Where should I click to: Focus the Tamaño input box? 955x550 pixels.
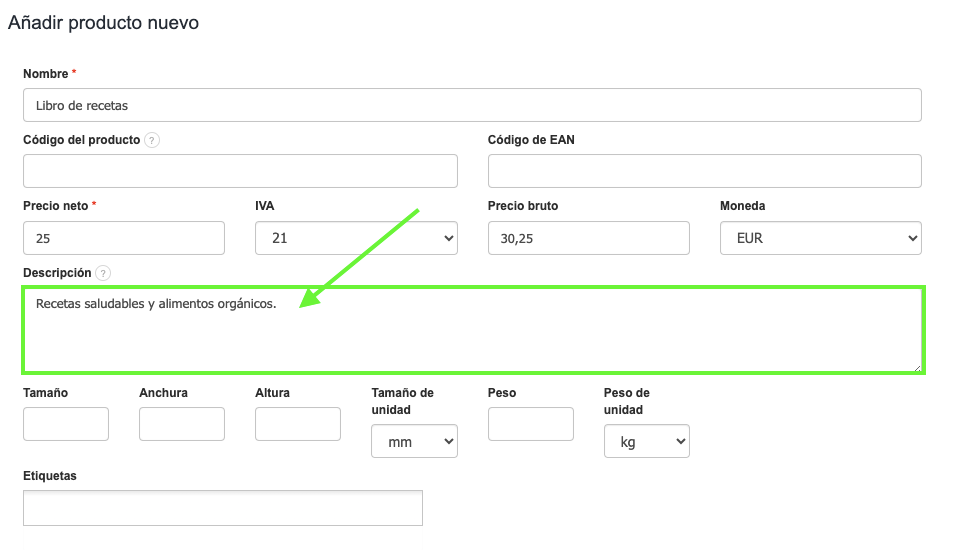[66, 424]
